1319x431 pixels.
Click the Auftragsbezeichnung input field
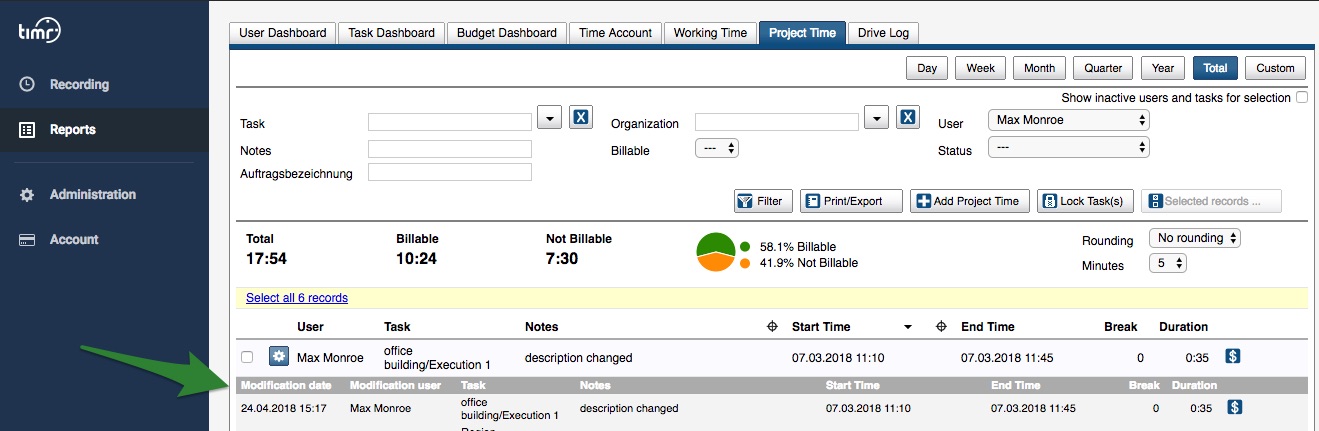tap(450, 172)
